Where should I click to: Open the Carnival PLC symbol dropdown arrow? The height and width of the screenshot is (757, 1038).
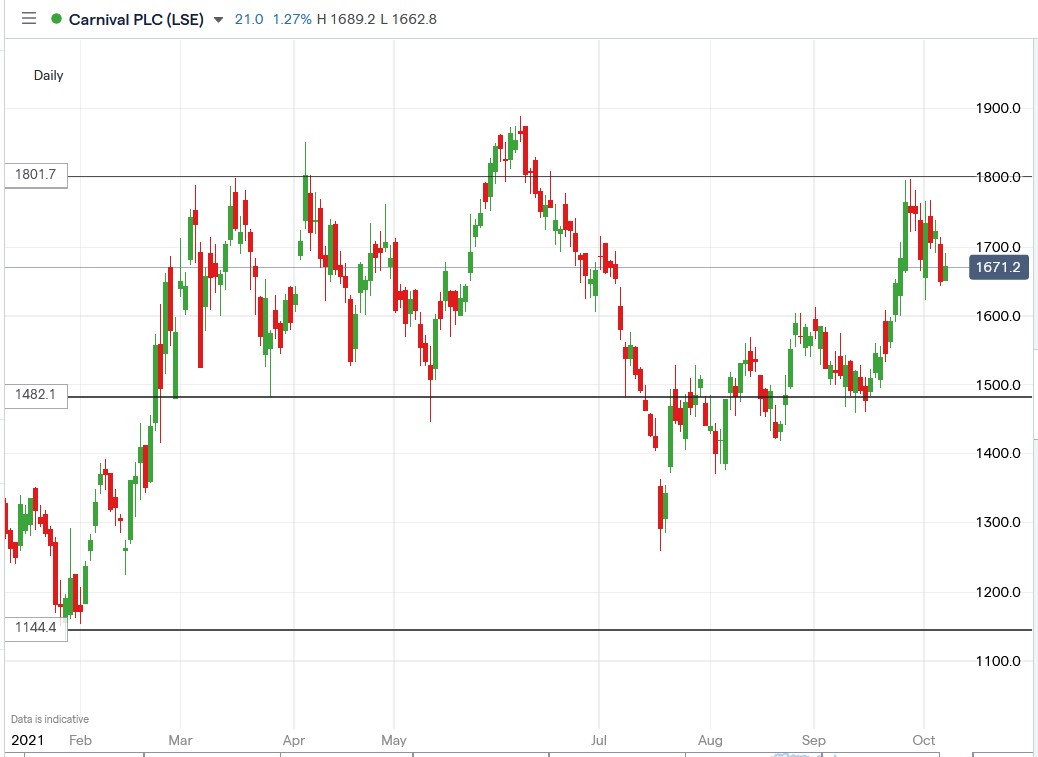coord(218,18)
